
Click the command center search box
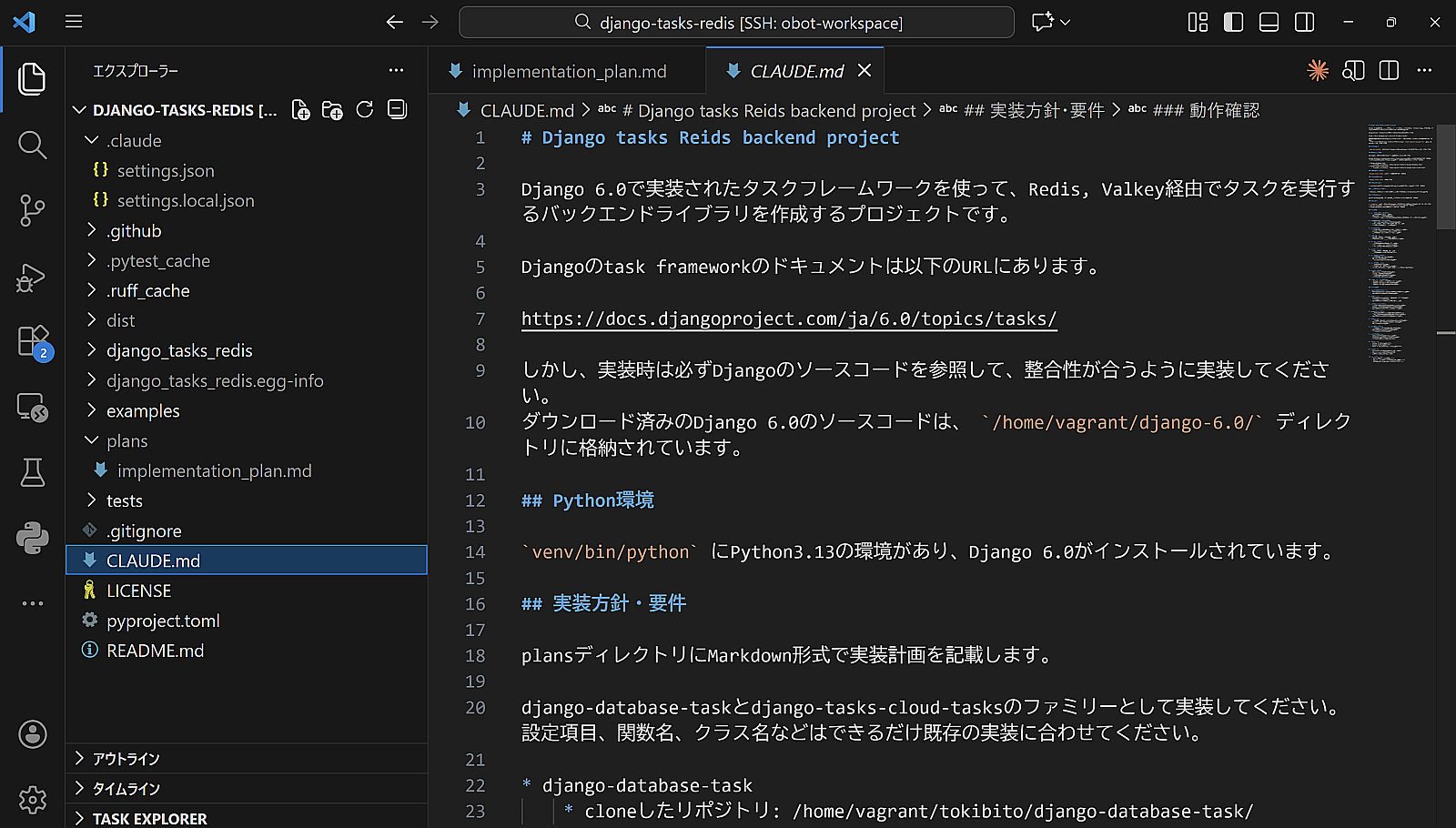pyautogui.click(x=736, y=22)
